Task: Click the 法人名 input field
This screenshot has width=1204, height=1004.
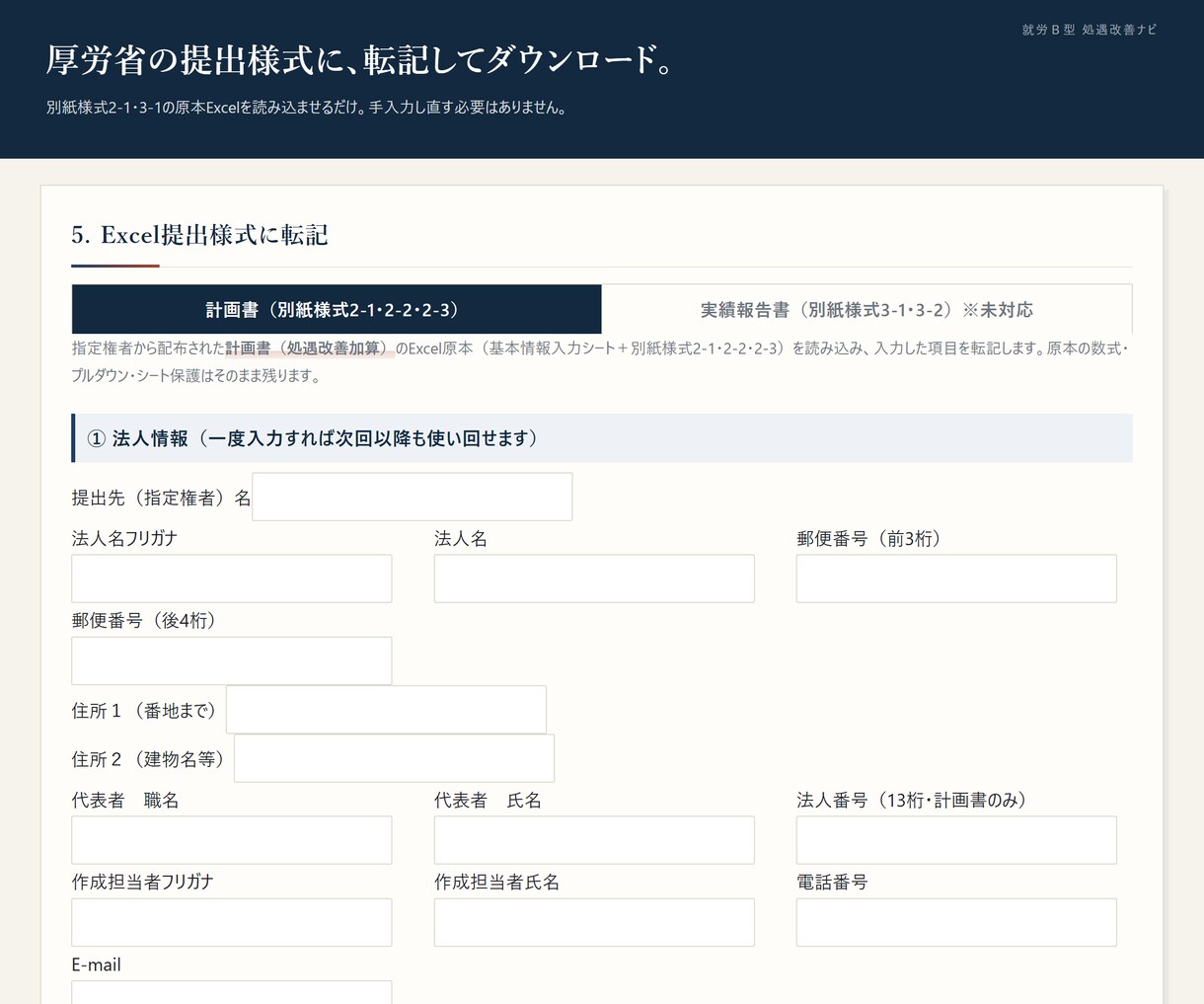Action: pos(594,579)
